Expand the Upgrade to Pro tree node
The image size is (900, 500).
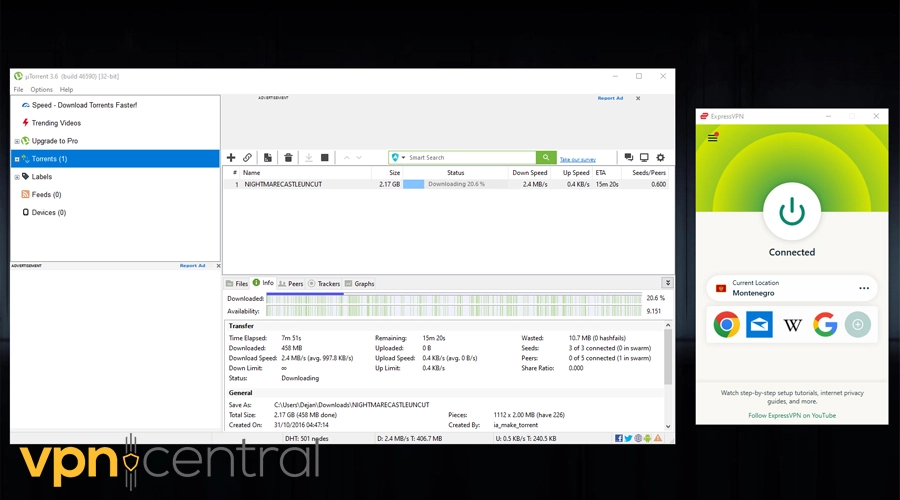[x=17, y=141]
